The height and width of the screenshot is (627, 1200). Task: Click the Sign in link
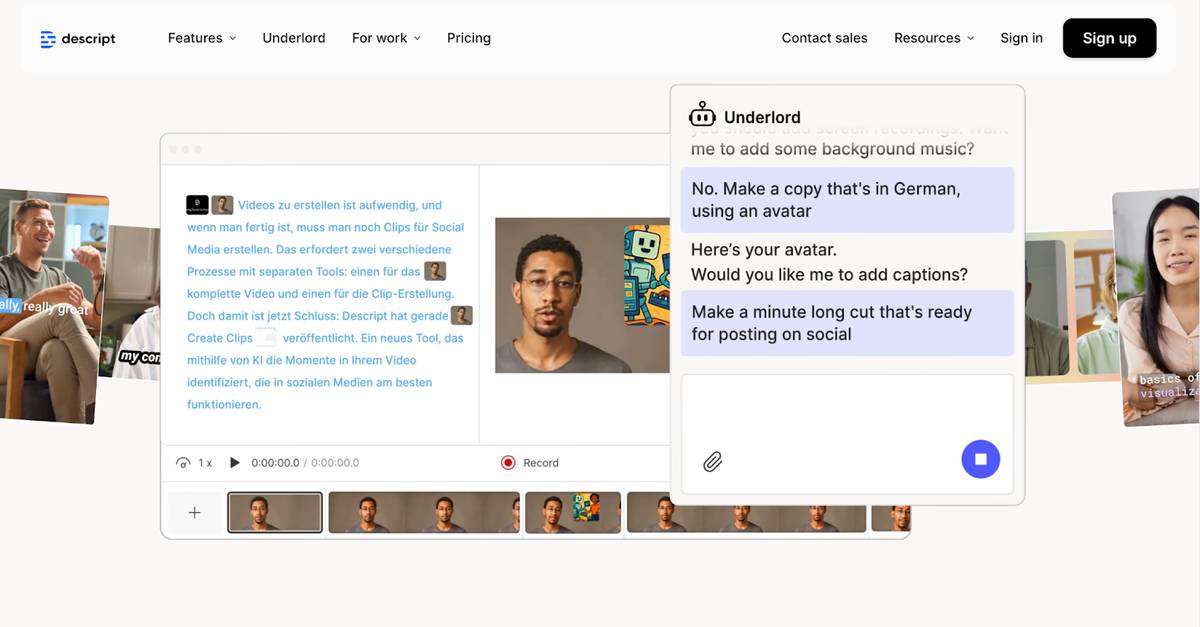coord(1021,38)
